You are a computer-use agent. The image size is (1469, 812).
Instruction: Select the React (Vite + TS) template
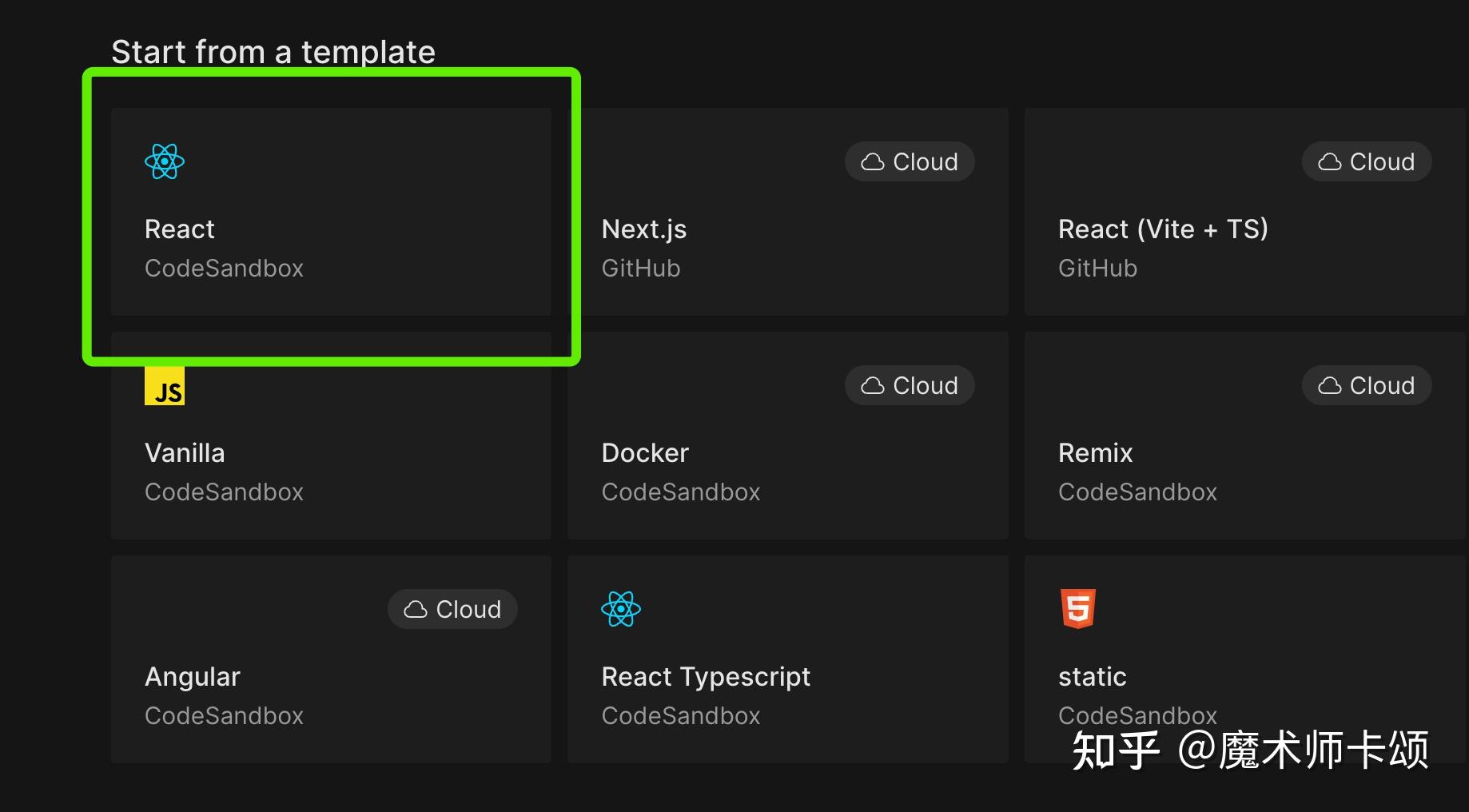tap(1244, 212)
